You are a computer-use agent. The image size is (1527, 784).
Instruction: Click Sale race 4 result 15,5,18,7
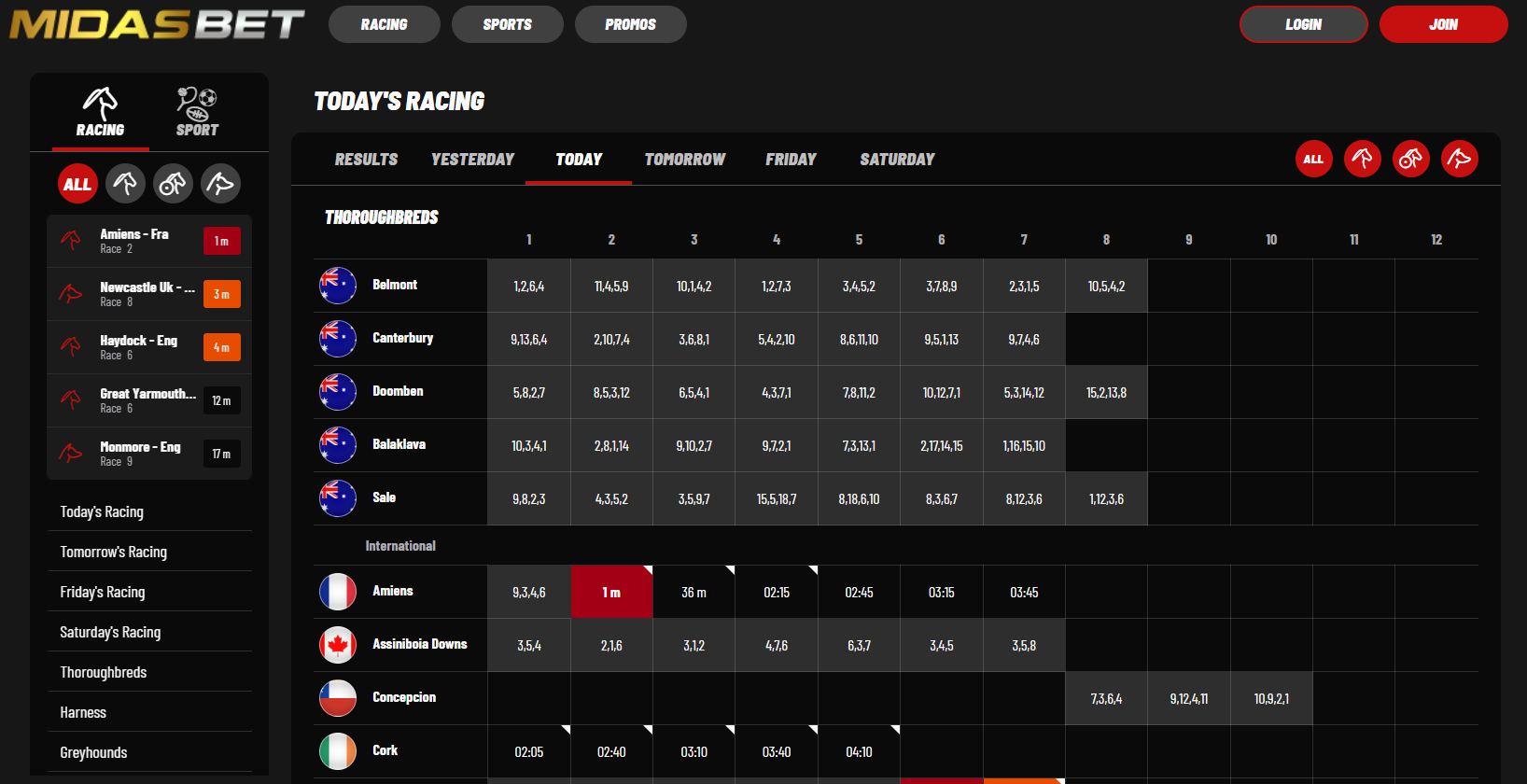(x=777, y=498)
